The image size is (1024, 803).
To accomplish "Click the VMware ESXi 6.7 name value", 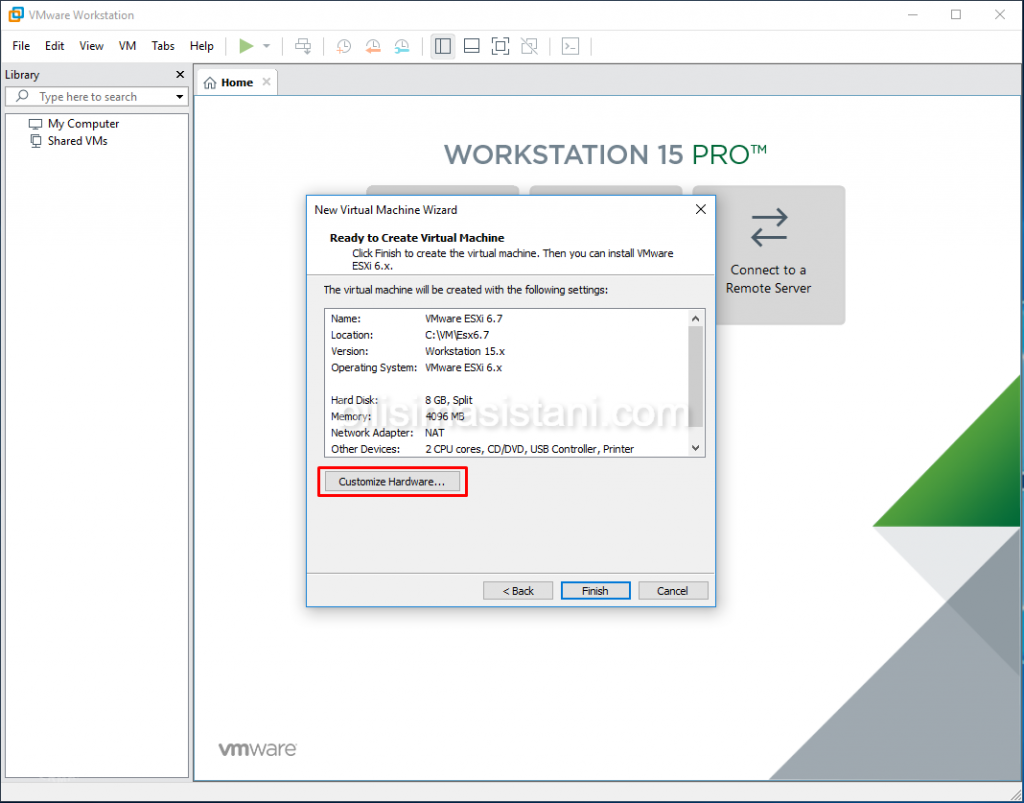I will (464, 319).
